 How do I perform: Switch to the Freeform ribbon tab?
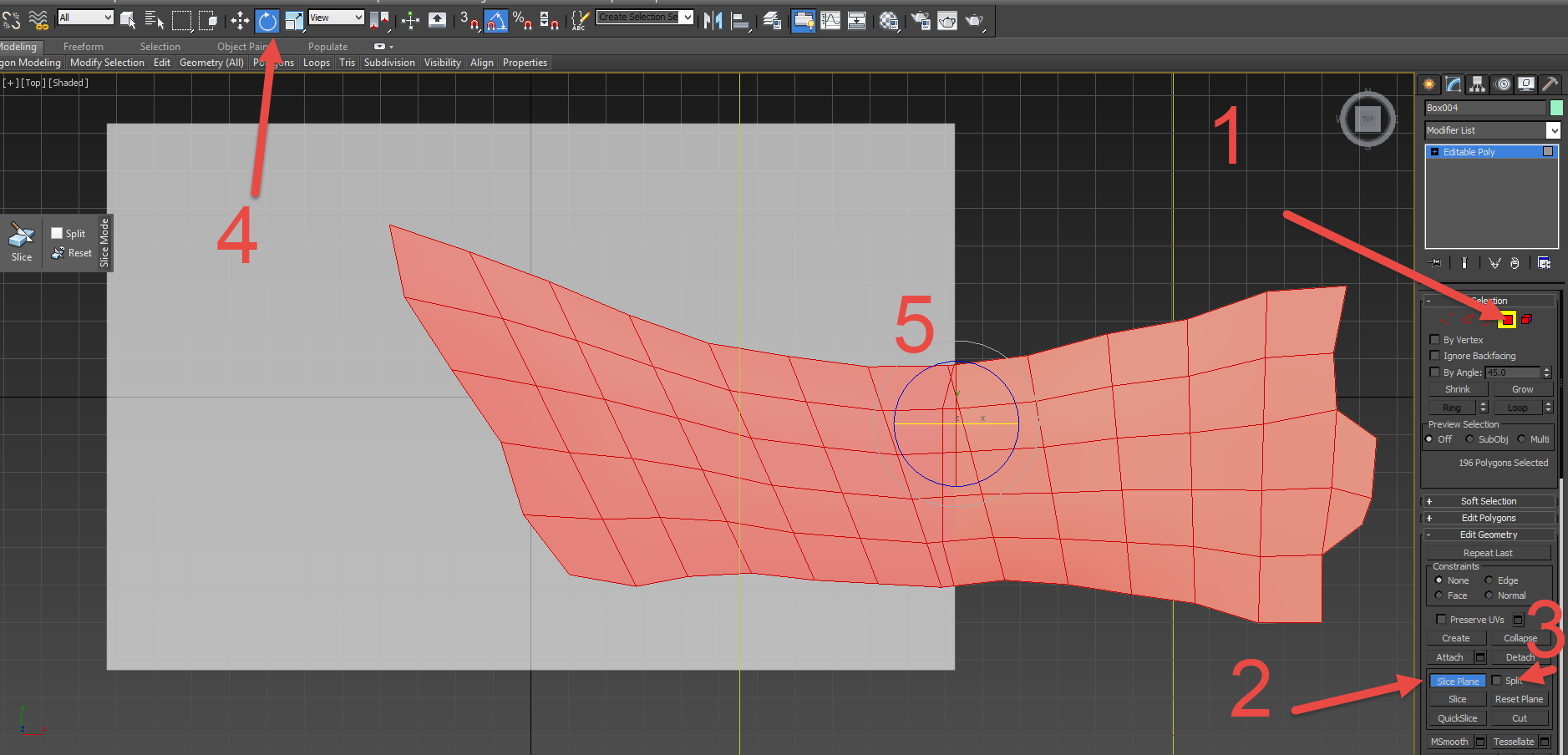[x=83, y=46]
